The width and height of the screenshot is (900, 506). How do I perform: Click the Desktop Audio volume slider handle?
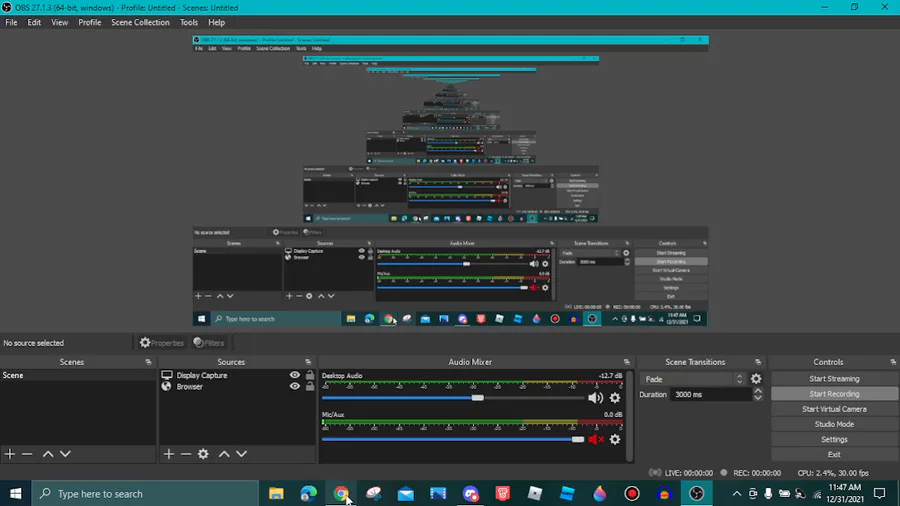(477, 398)
